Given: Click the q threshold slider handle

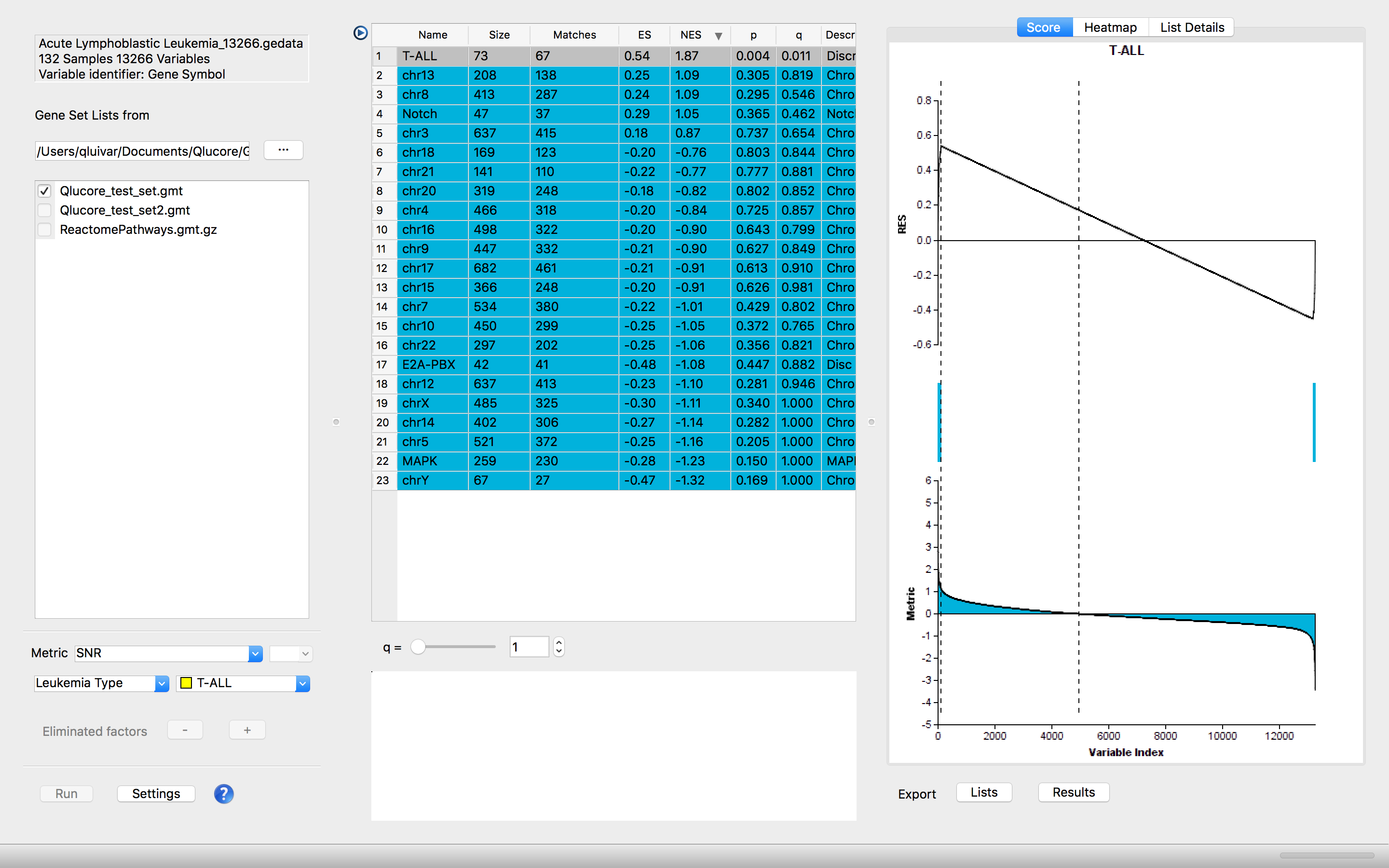Looking at the screenshot, I should click(419, 647).
